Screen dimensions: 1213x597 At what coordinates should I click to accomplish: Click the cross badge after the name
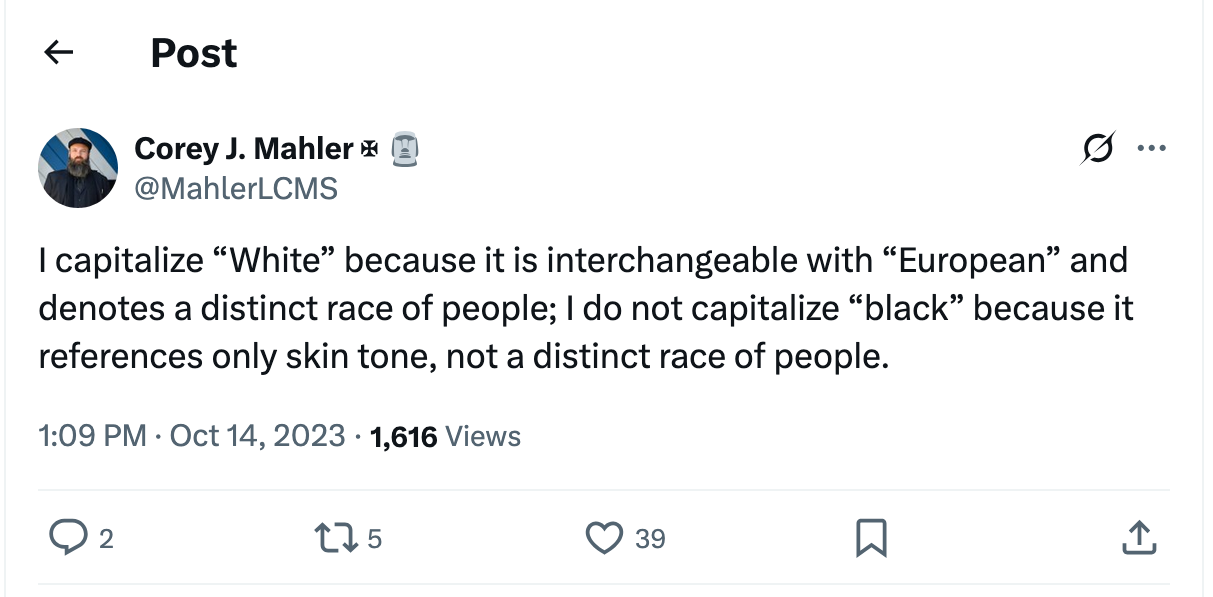(370, 149)
